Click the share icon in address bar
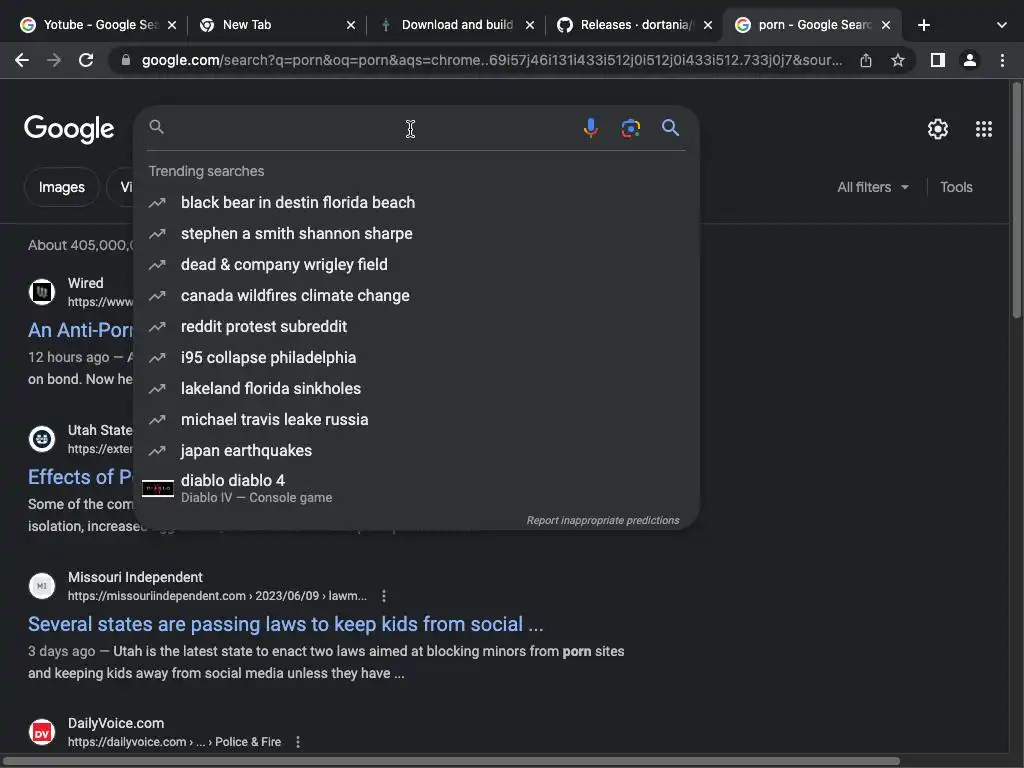The image size is (1024, 768). click(x=866, y=60)
